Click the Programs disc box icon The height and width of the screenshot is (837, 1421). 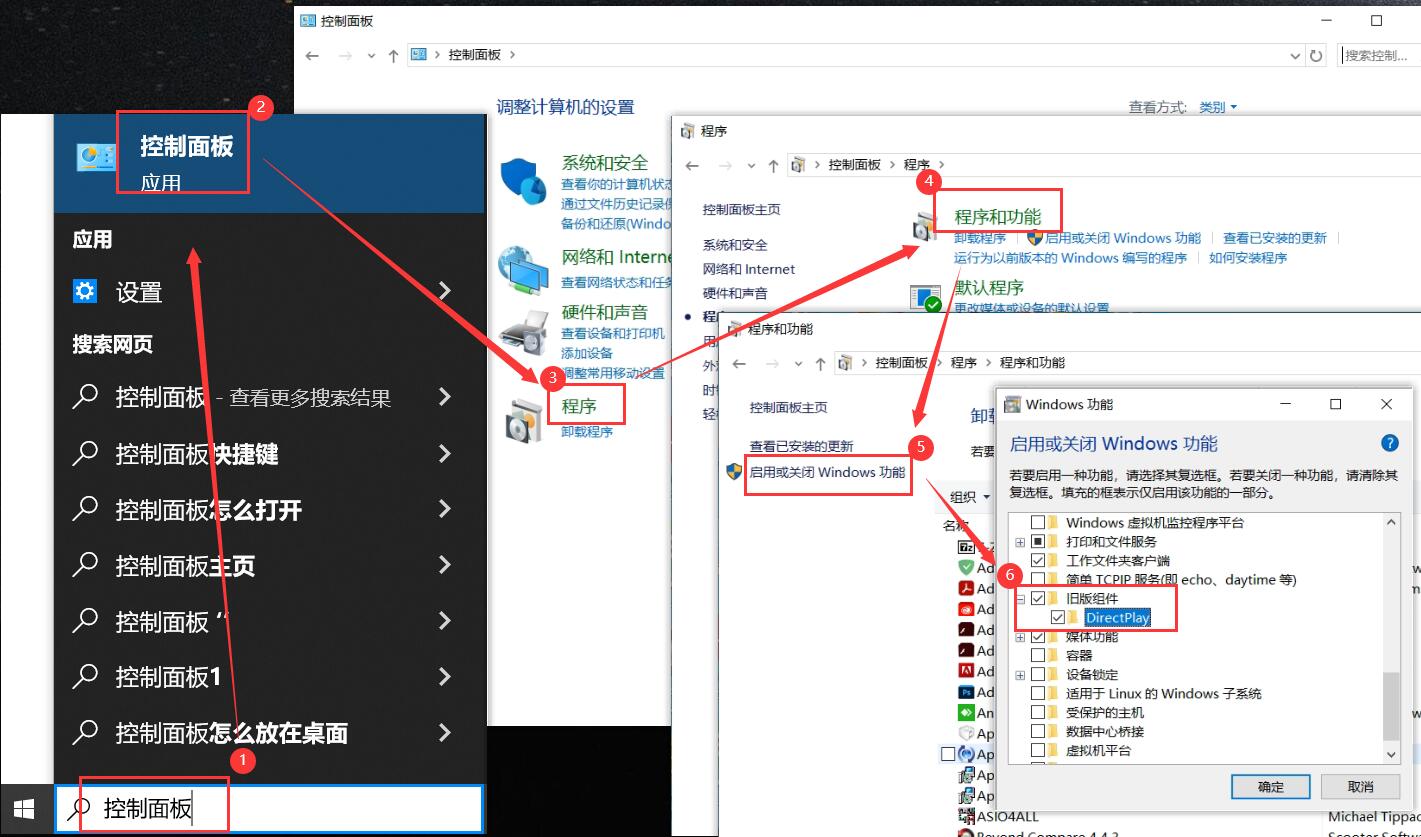[523, 419]
